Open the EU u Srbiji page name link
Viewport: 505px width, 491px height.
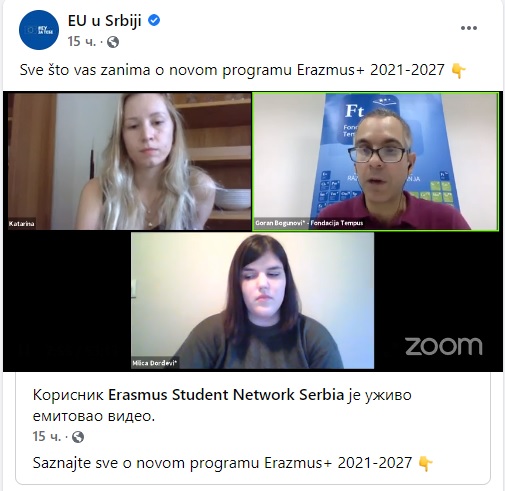pos(105,21)
